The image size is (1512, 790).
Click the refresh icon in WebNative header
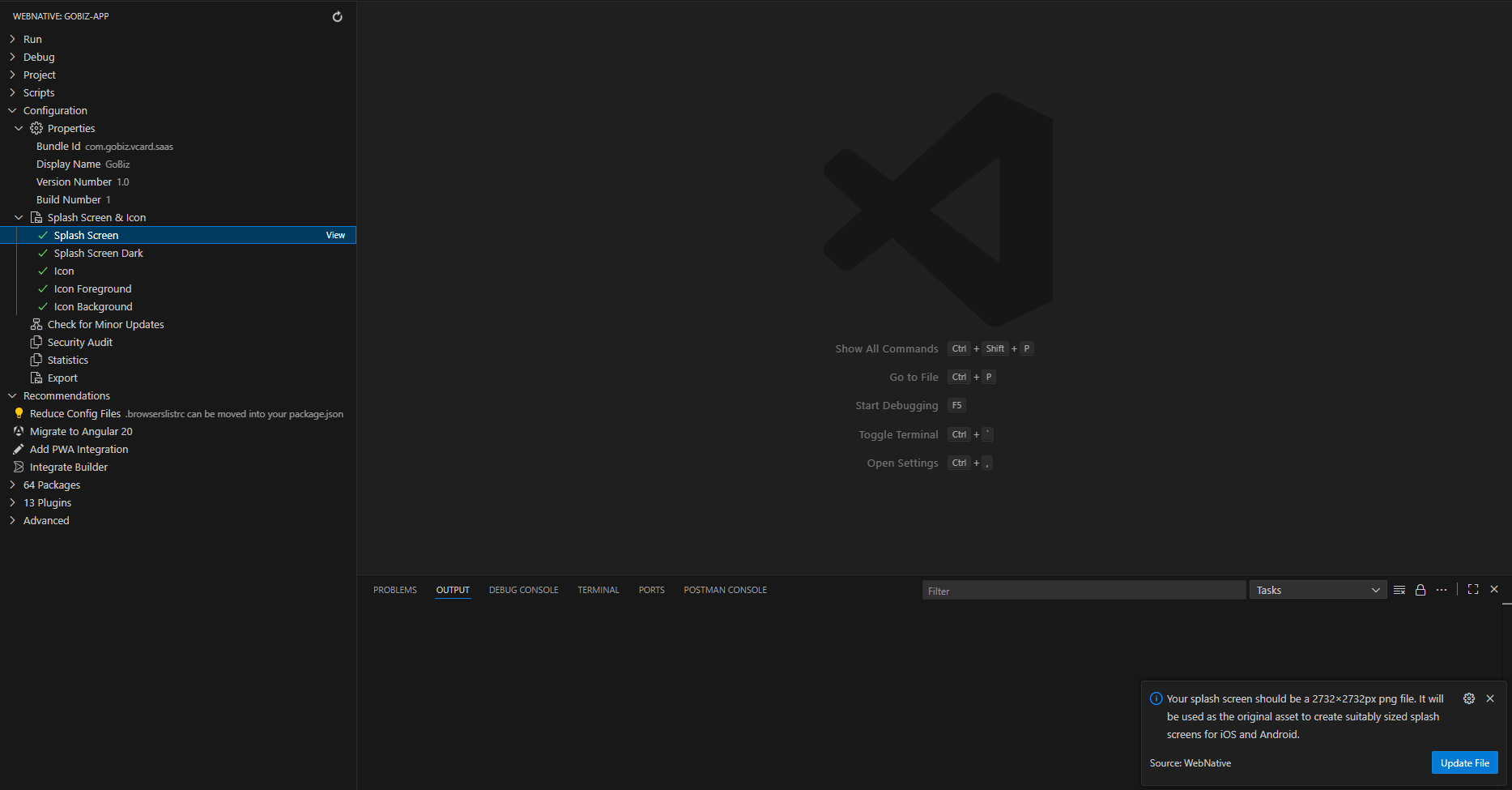[337, 17]
